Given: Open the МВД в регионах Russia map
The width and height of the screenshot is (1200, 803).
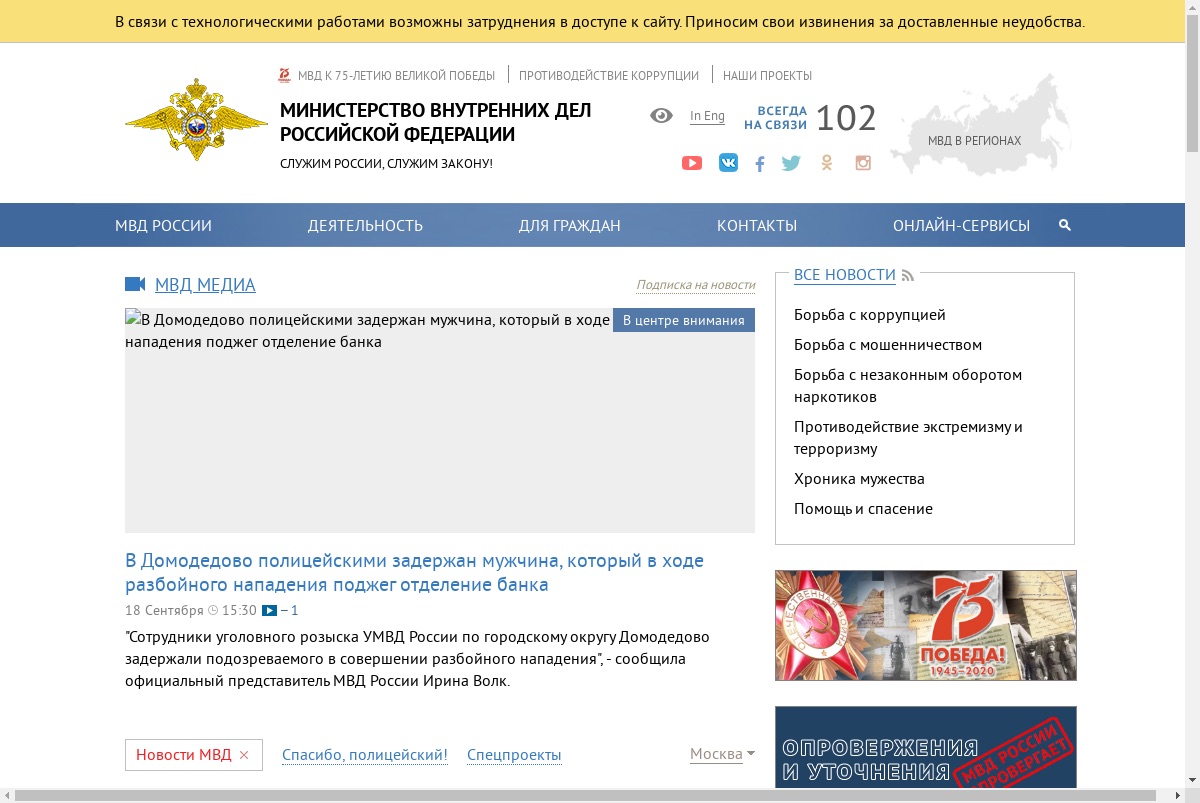Looking at the screenshot, I should pos(980,125).
